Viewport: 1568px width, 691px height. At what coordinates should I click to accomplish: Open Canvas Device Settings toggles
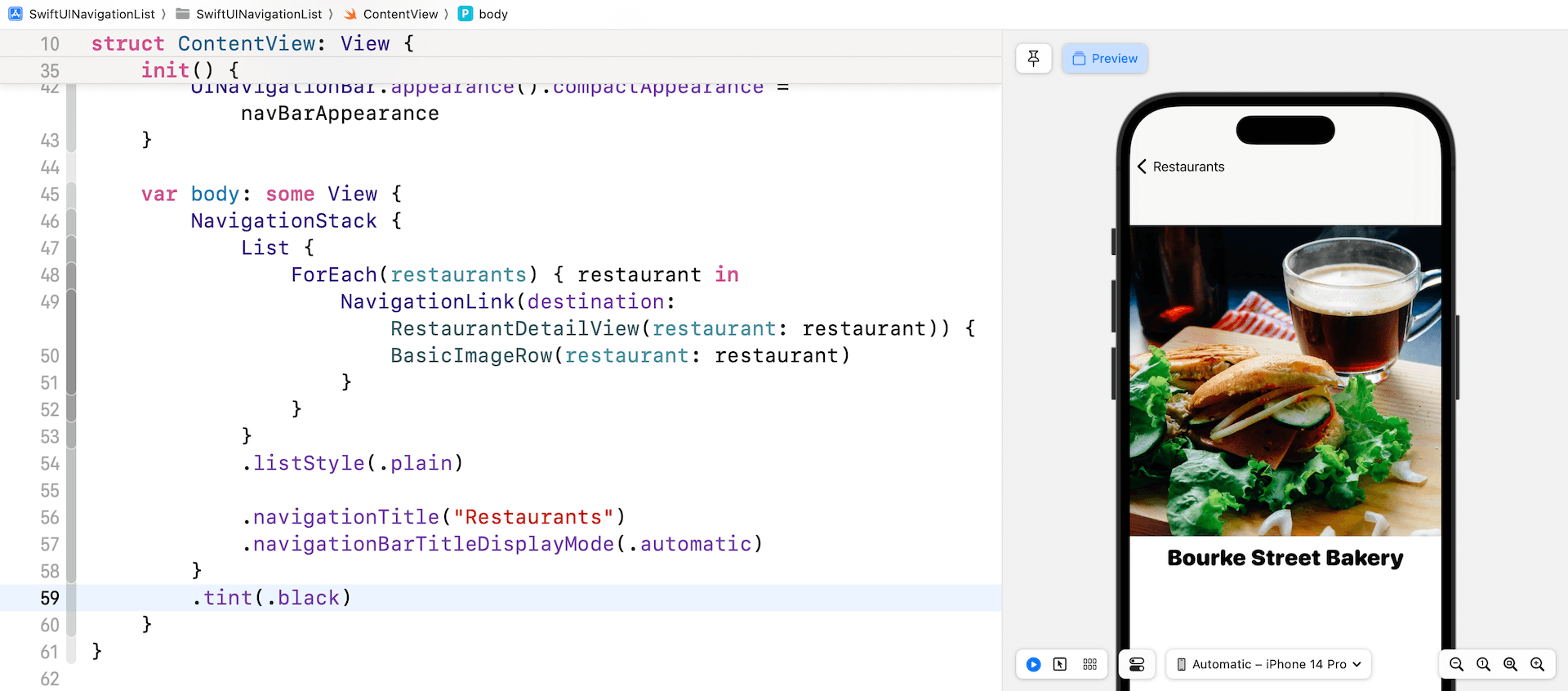coord(1137,664)
